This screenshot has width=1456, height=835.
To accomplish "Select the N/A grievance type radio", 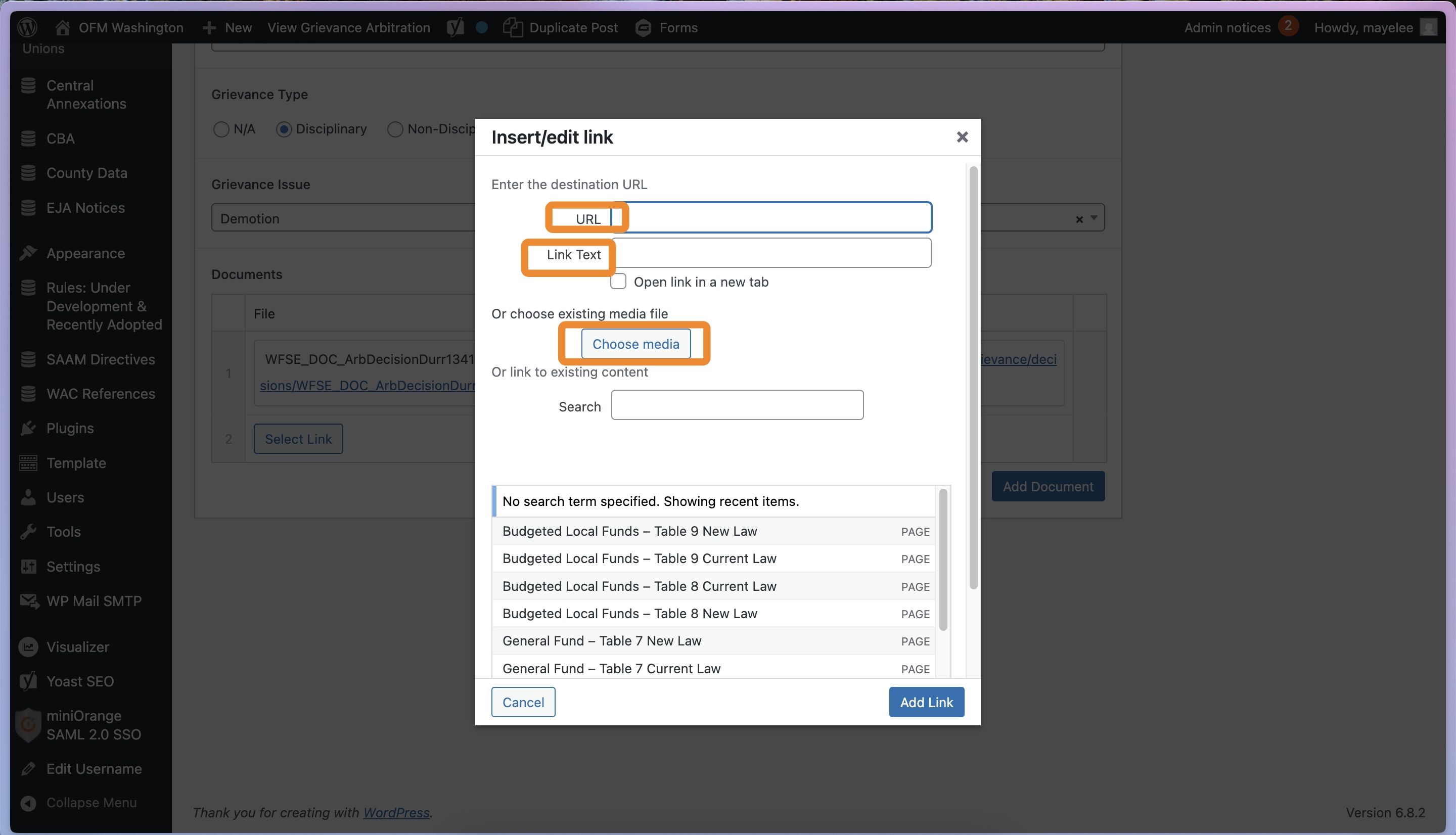I will tap(221, 129).
